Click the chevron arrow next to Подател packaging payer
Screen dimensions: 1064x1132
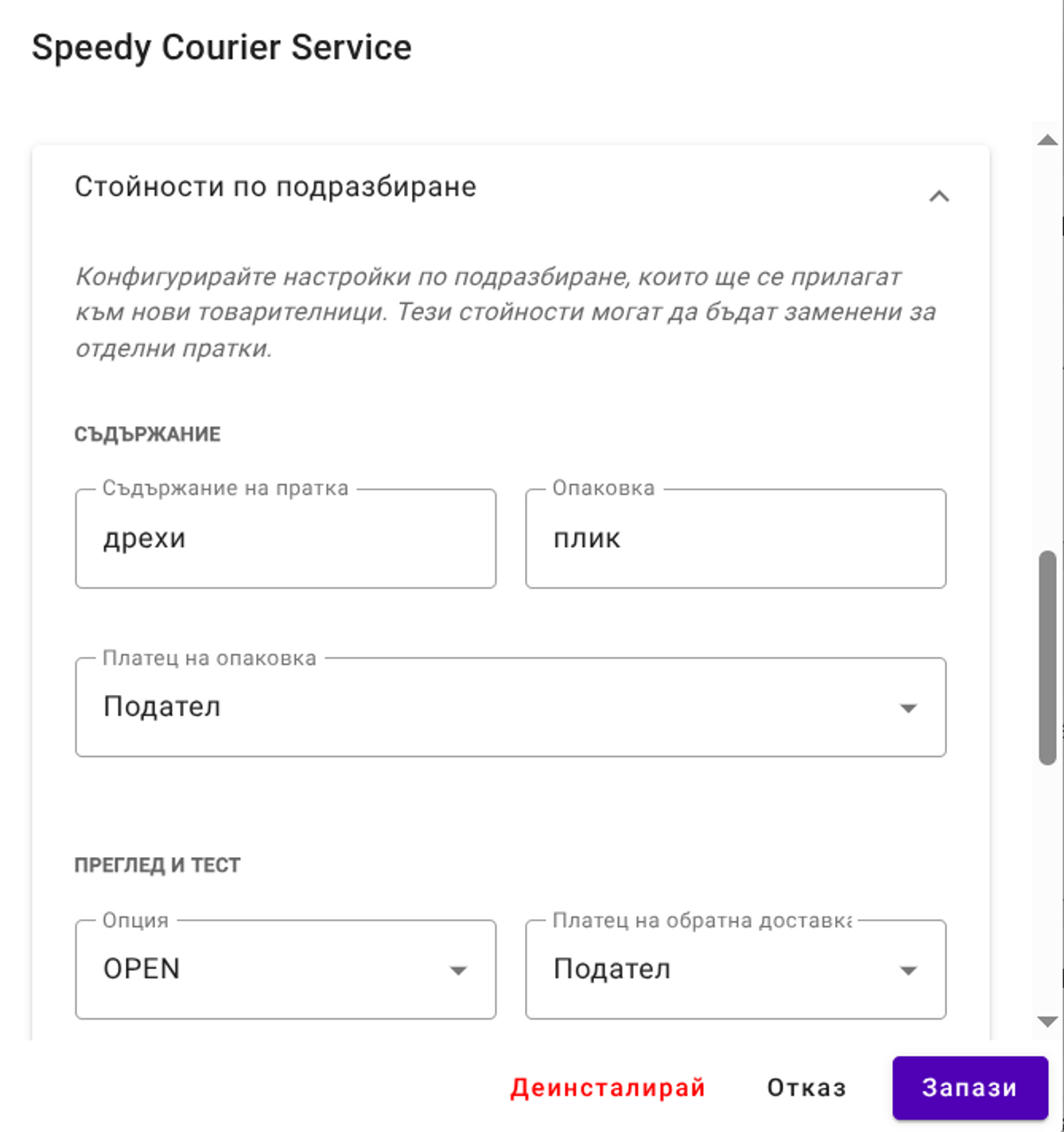907,707
